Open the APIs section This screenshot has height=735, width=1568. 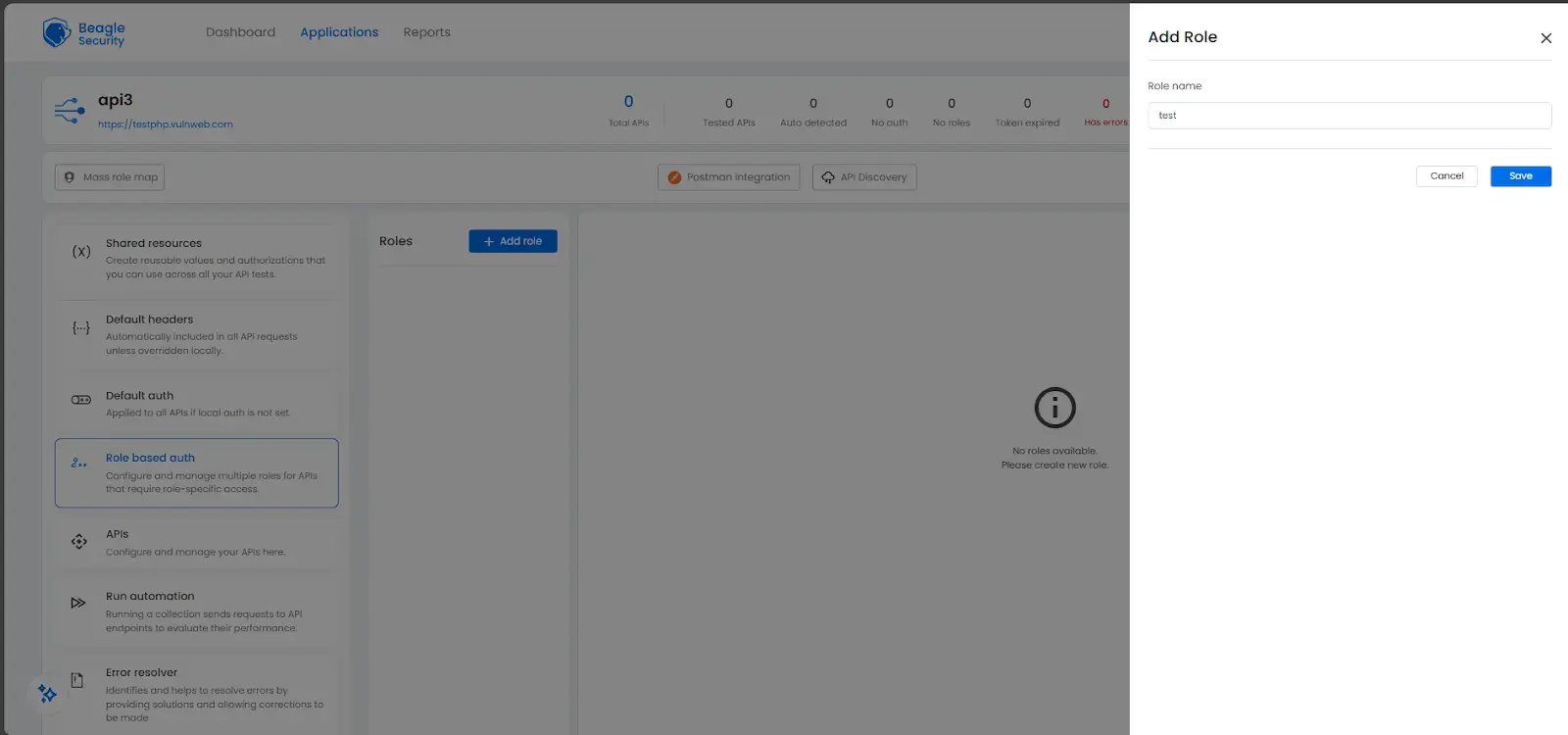(x=197, y=543)
